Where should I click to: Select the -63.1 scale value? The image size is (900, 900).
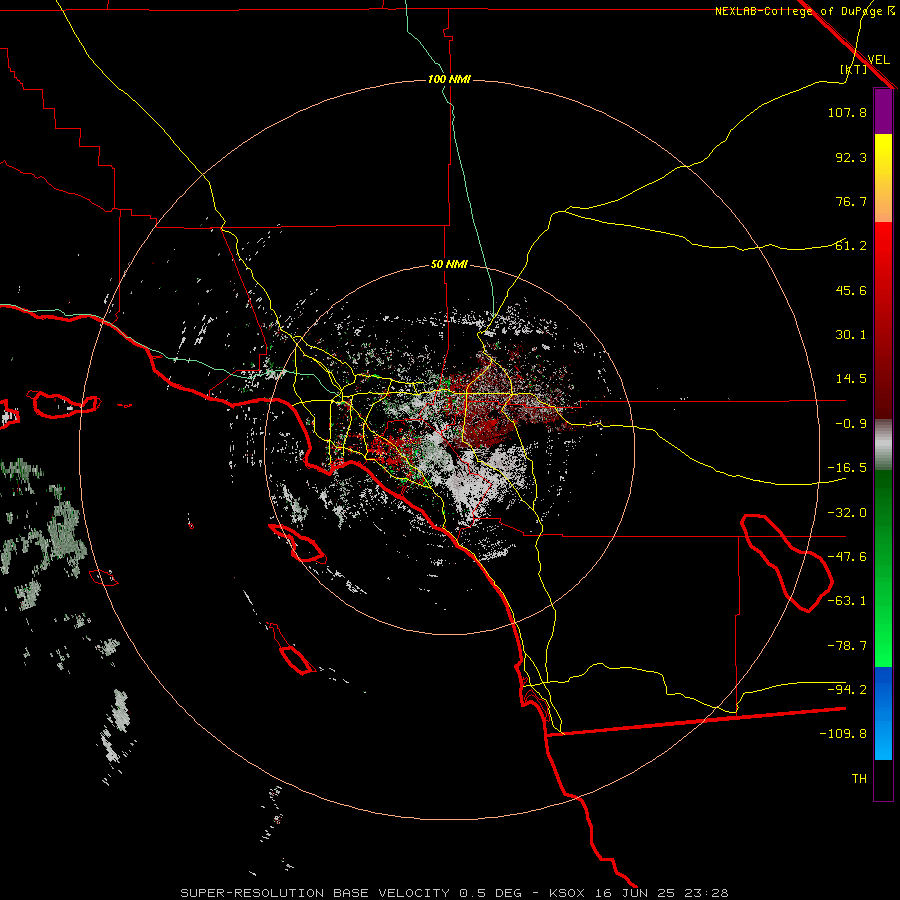(x=847, y=601)
